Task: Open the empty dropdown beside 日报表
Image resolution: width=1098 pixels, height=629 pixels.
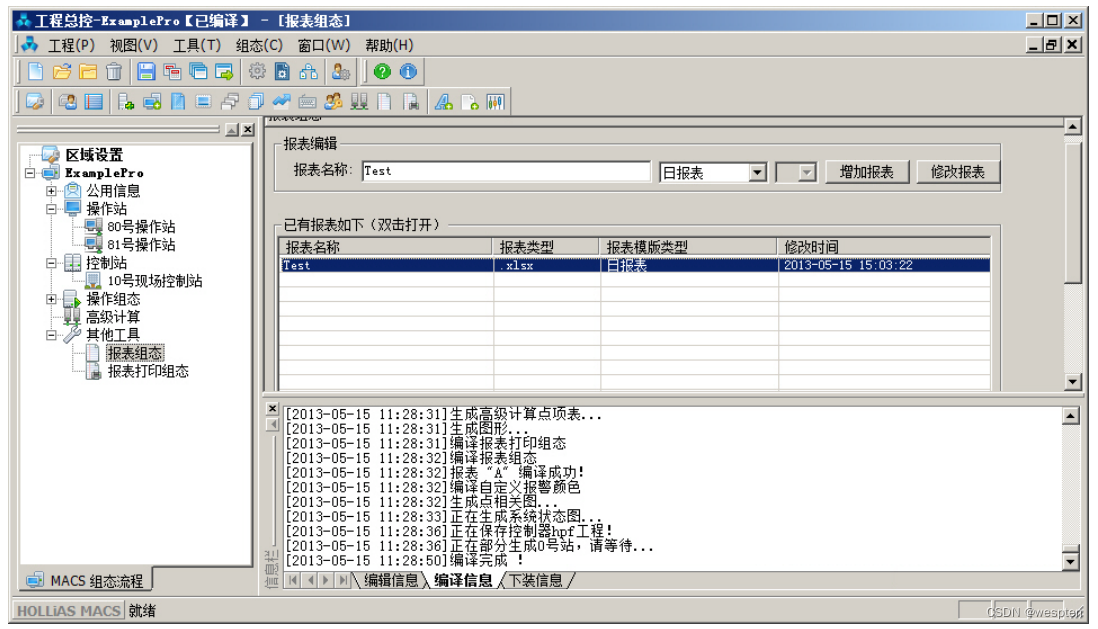Action: point(807,172)
